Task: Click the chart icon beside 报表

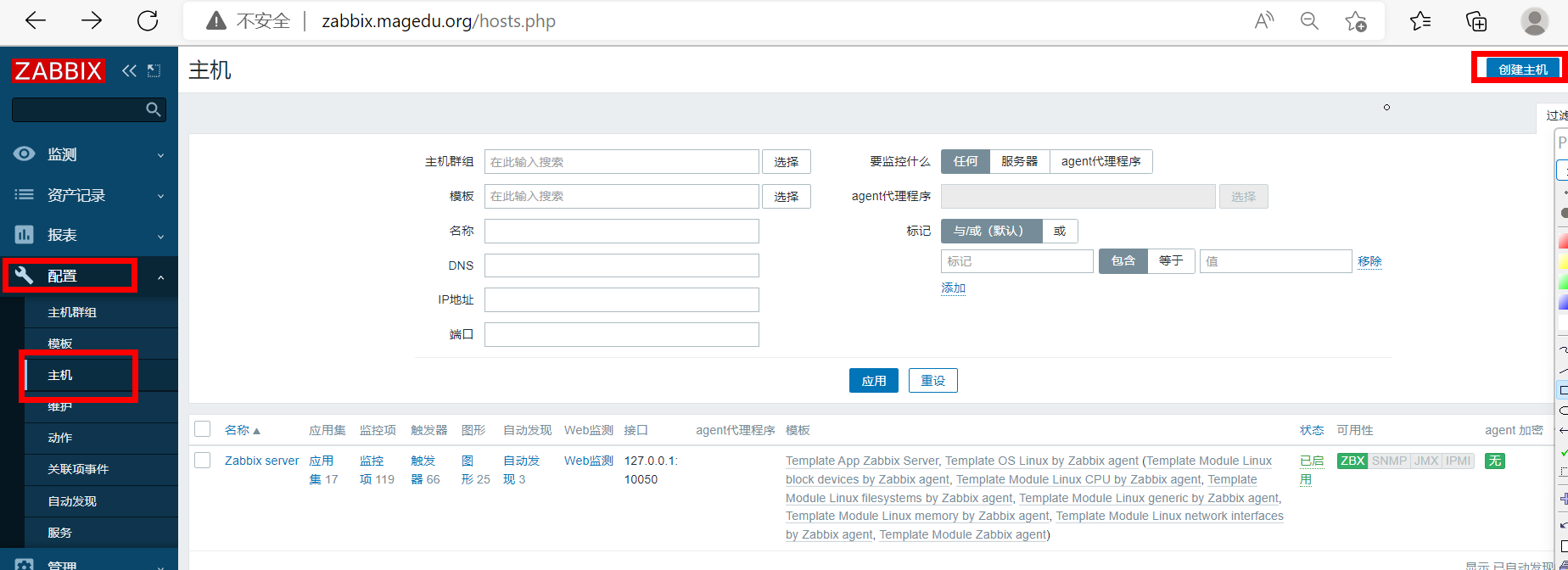Action: (x=25, y=234)
